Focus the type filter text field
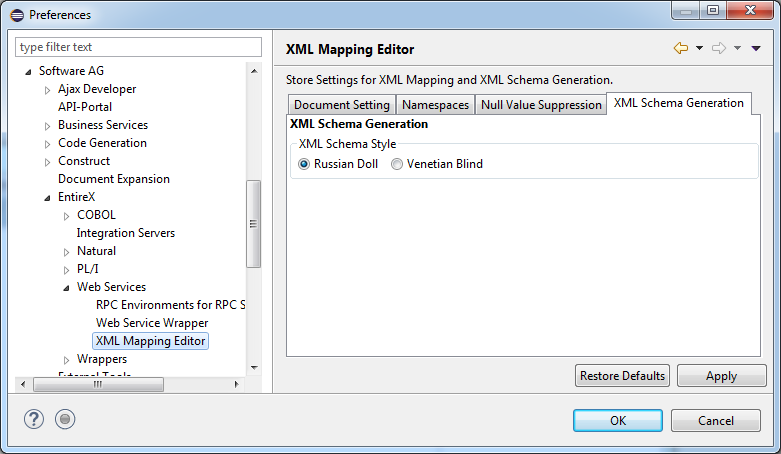Screen dimensions: 781x454 tap(138, 47)
